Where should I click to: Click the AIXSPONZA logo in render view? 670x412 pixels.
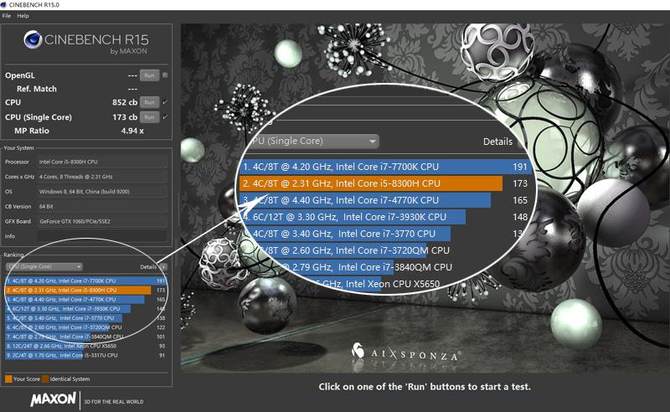406,353
